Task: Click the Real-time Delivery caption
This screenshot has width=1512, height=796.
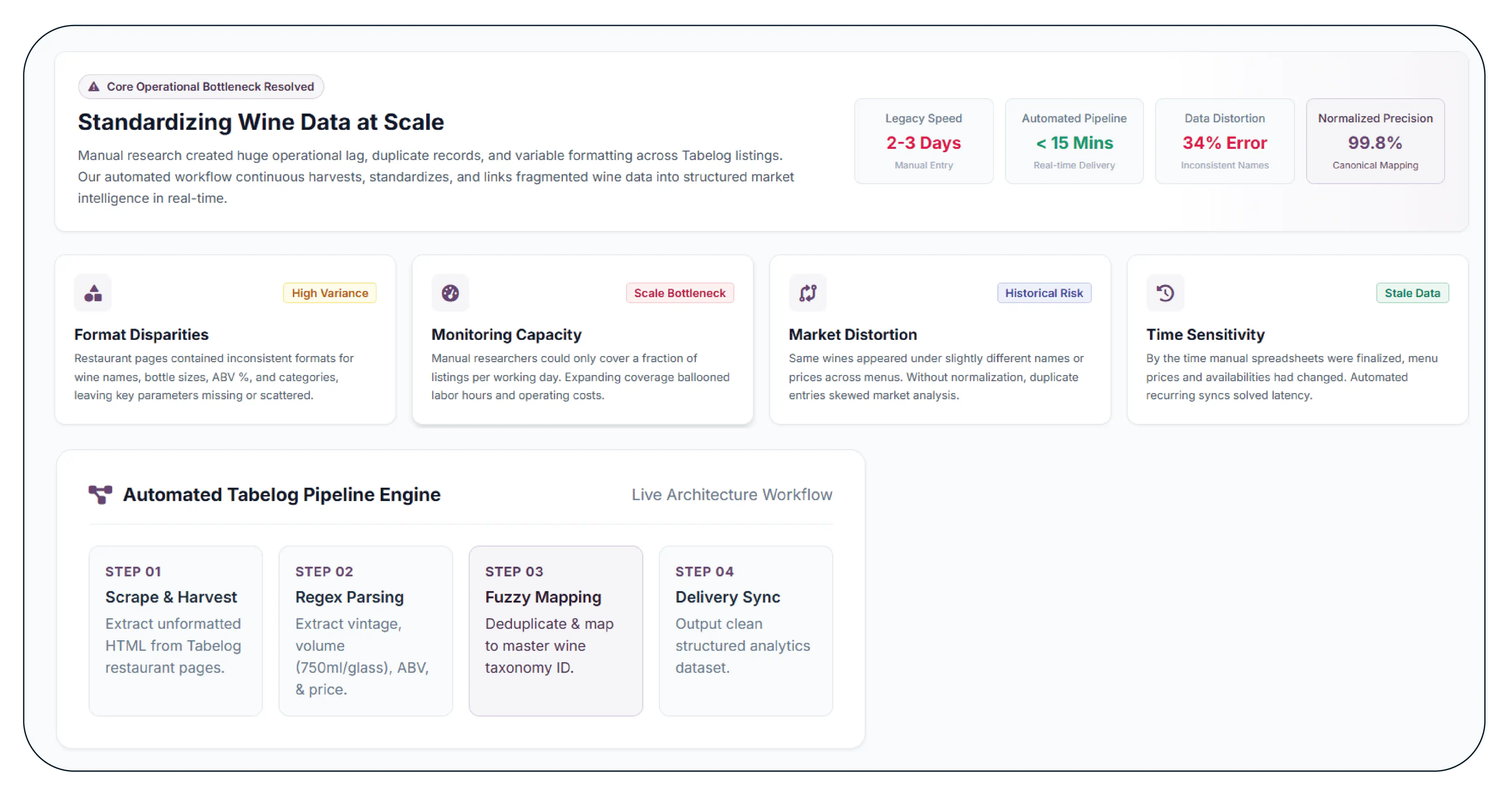Action: [1074, 165]
